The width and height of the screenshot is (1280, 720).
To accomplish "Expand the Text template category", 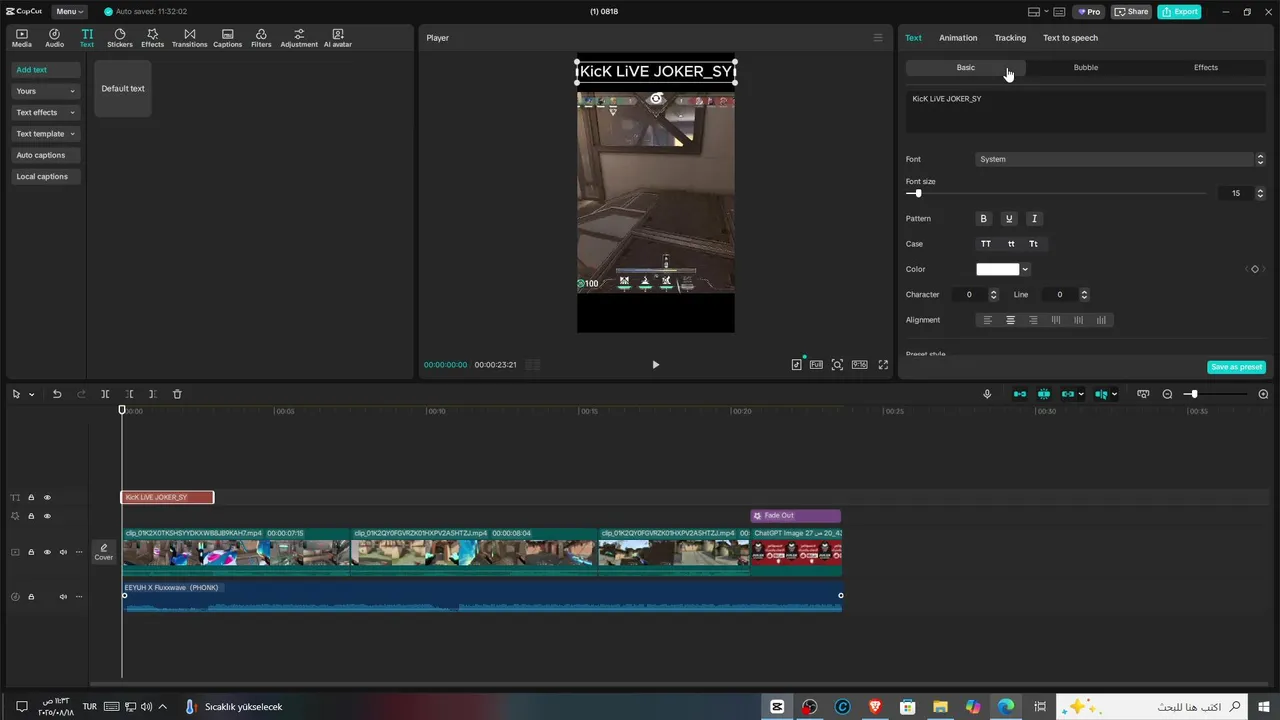I will [46, 134].
